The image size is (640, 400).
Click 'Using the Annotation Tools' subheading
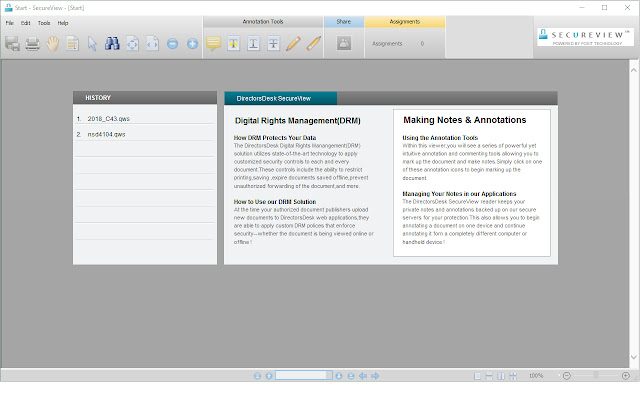(x=440, y=138)
